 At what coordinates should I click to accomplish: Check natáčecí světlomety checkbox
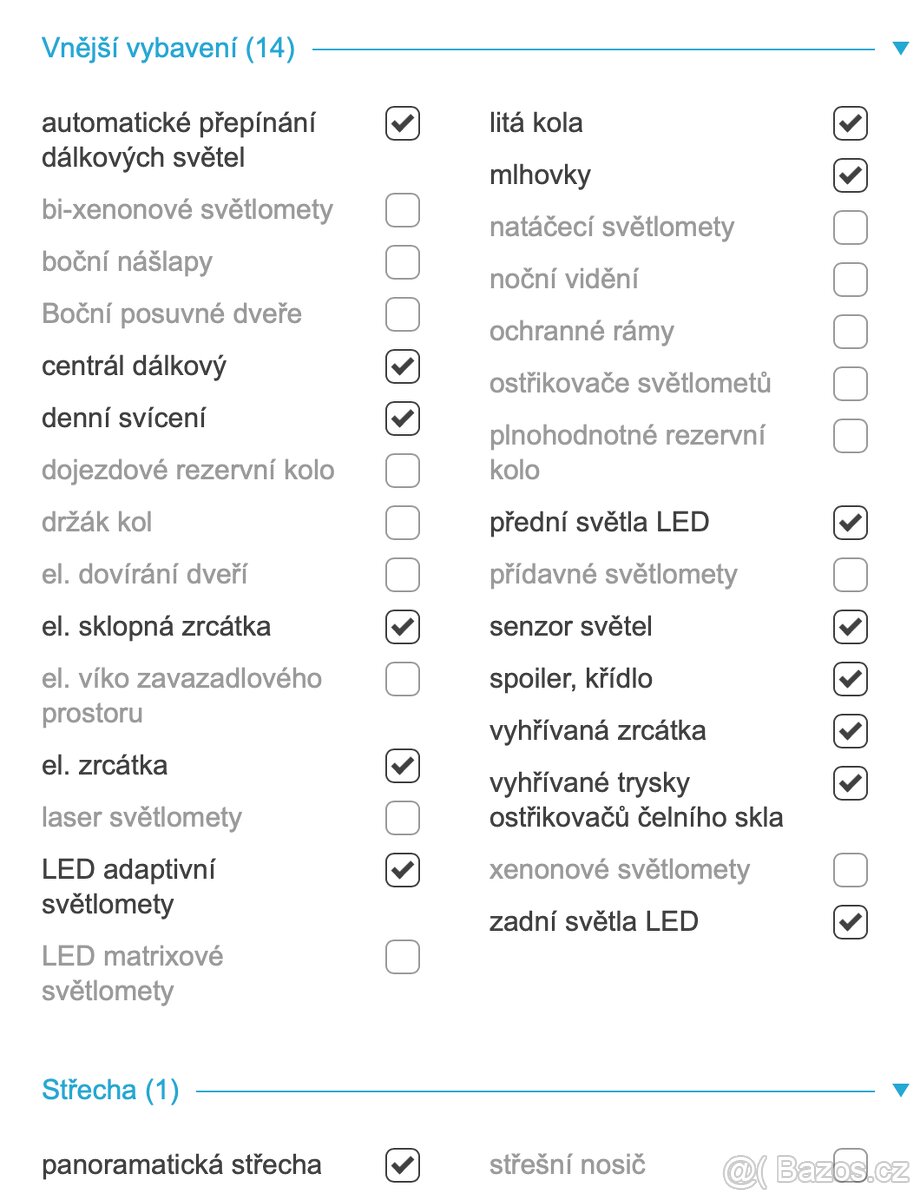click(849, 228)
